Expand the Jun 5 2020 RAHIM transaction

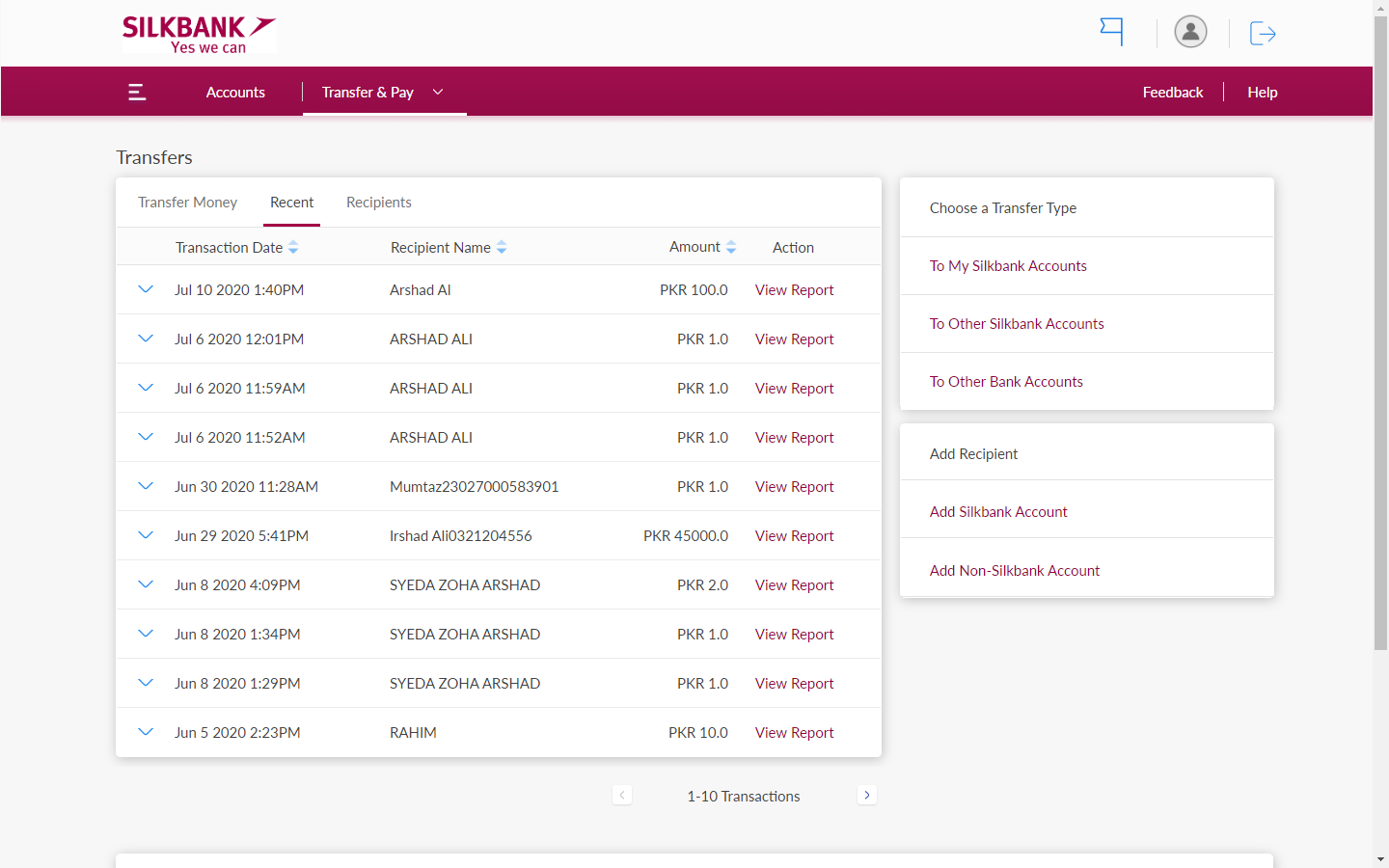tap(146, 732)
